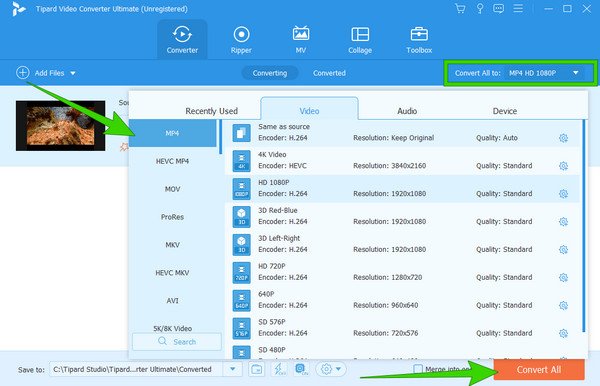Switch to the Audio tab

coord(407,111)
